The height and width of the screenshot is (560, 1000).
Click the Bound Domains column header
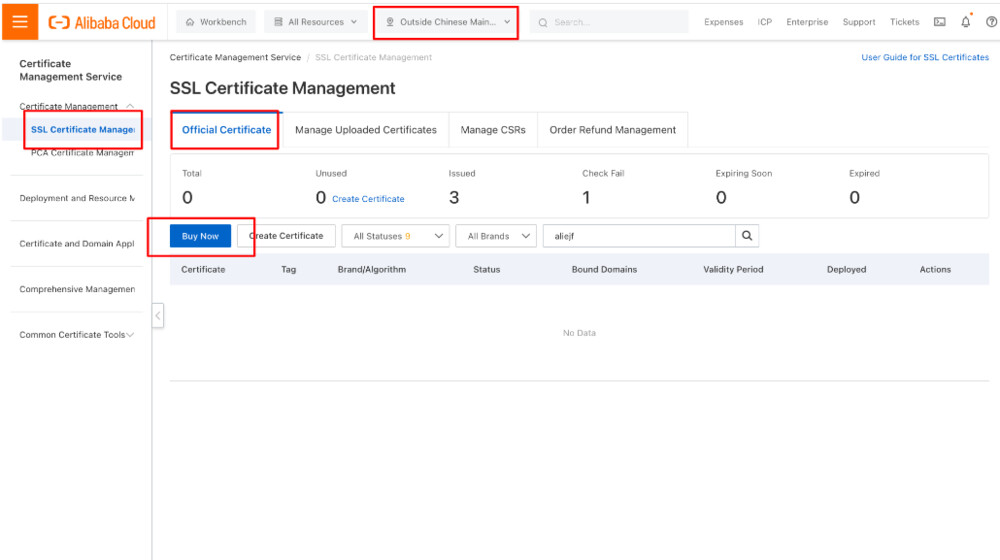[604, 269]
